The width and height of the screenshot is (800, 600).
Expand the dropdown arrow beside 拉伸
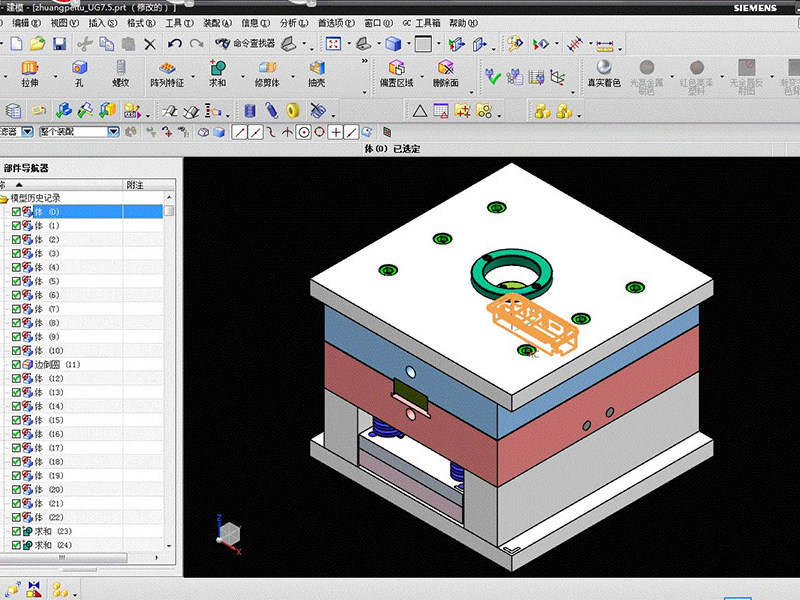pyautogui.click(x=56, y=77)
